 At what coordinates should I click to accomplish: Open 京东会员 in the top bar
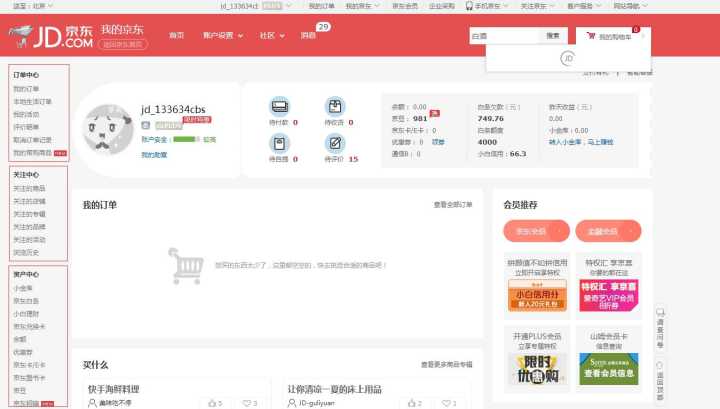coord(405,6)
